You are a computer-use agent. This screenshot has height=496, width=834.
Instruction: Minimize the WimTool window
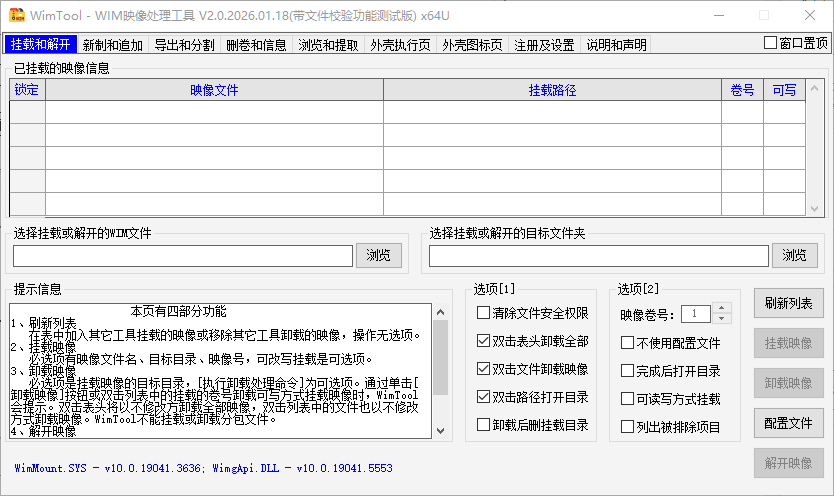click(719, 15)
